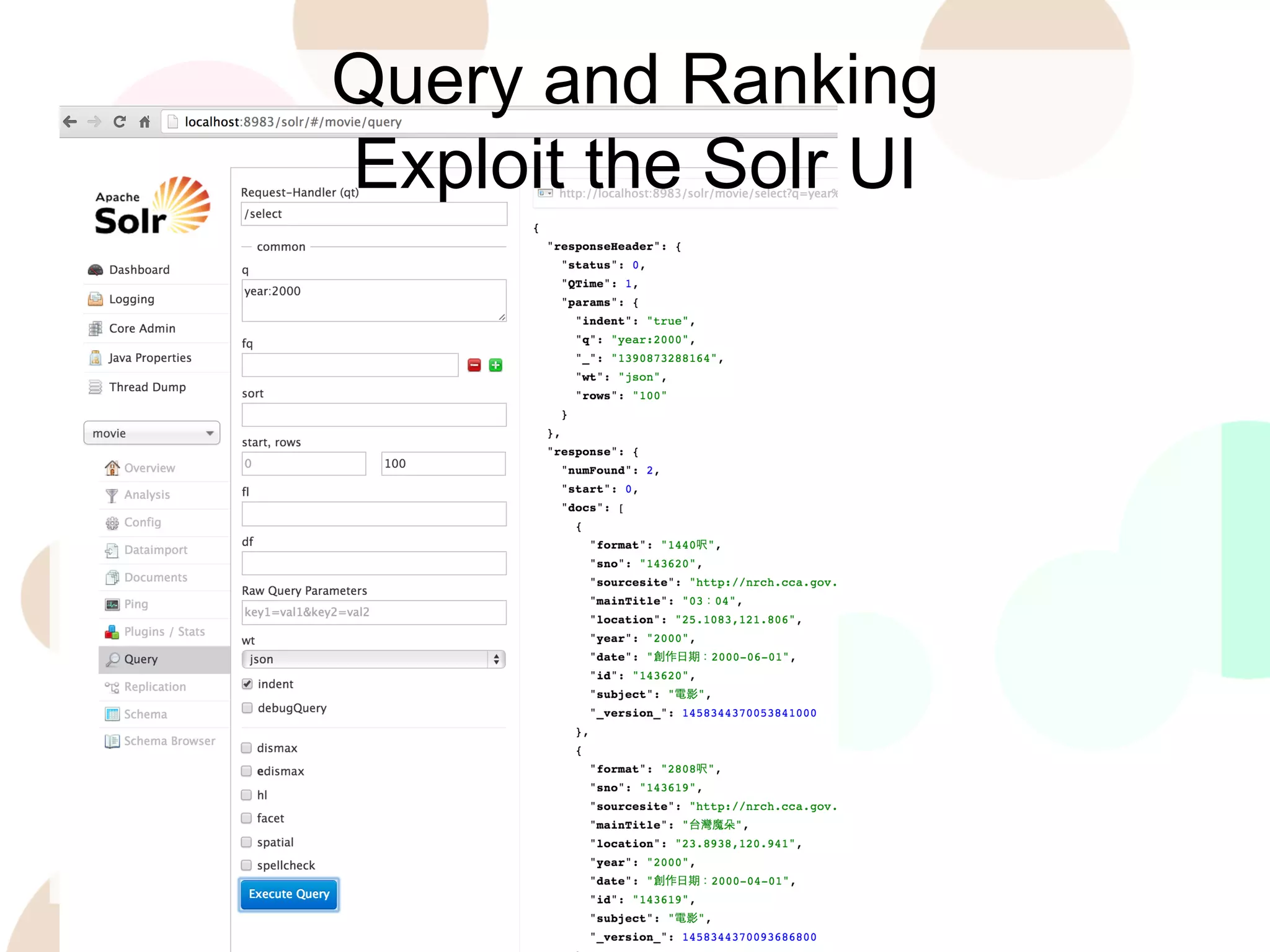This screenshot has height=952, width=1270.
Task: Click the q field containing year:2000
Action: click(x=374, y=301)
